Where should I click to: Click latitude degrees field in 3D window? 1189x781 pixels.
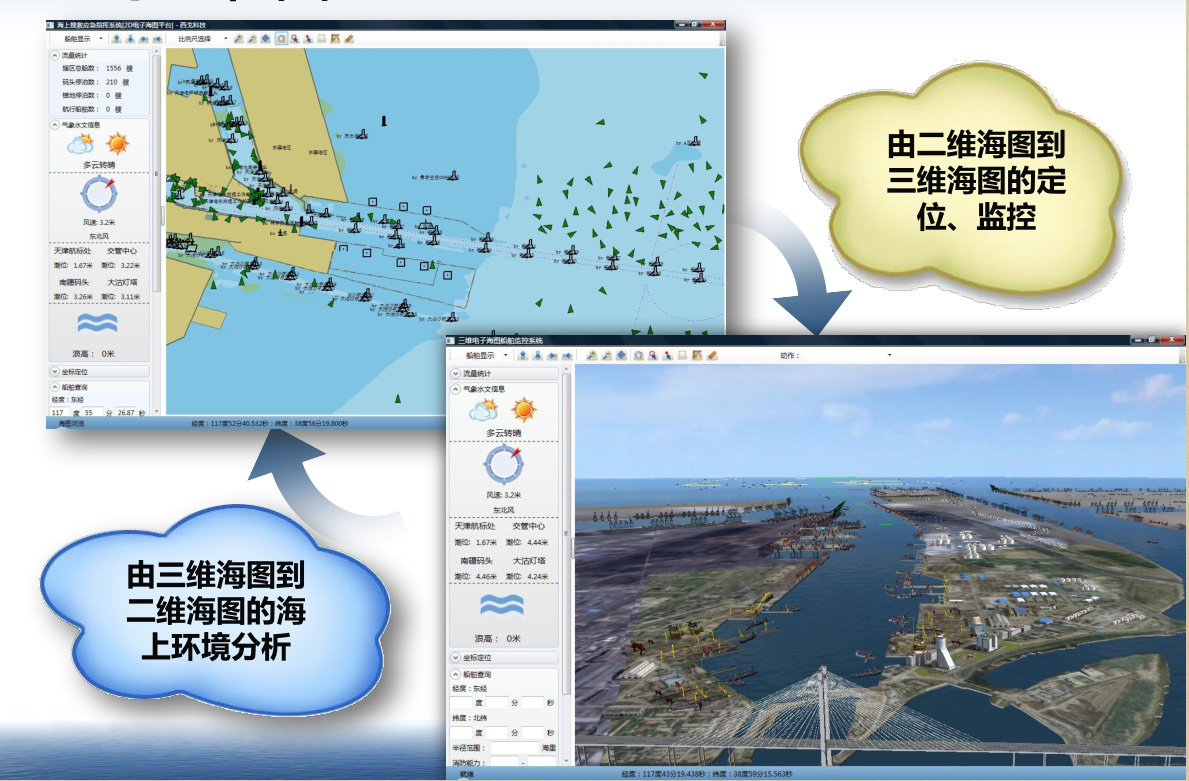pyautogui.click(x=461, y=732)
